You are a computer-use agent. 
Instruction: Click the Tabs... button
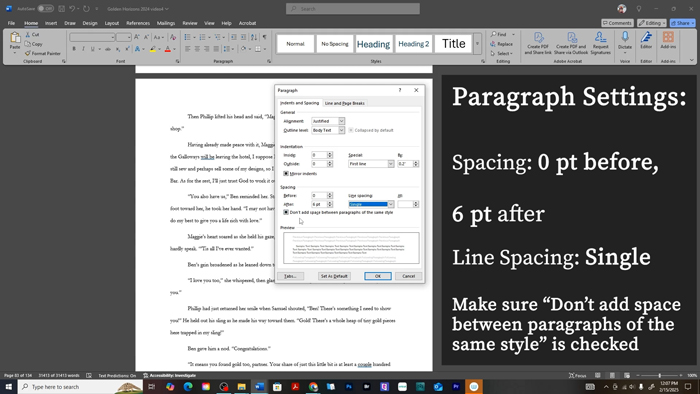[290, 276]
